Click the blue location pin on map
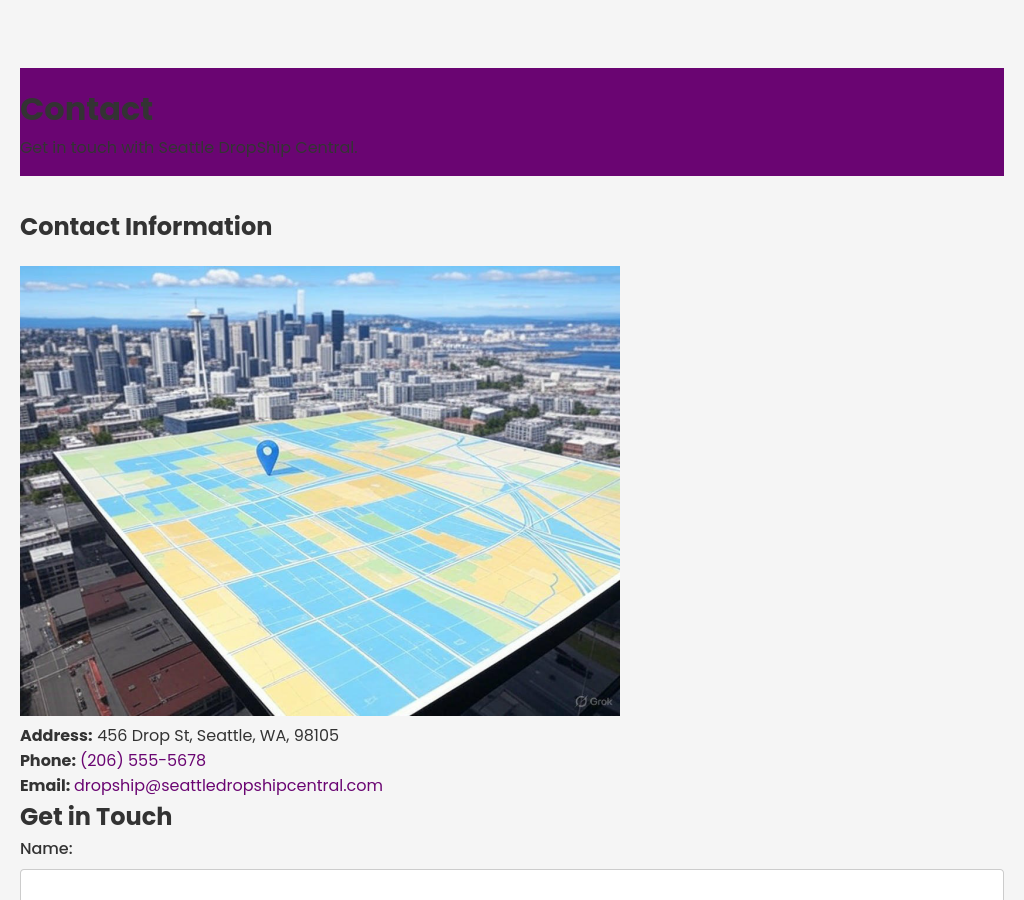Viewport: 1024px width, 900px height. (x=267, y=455)
